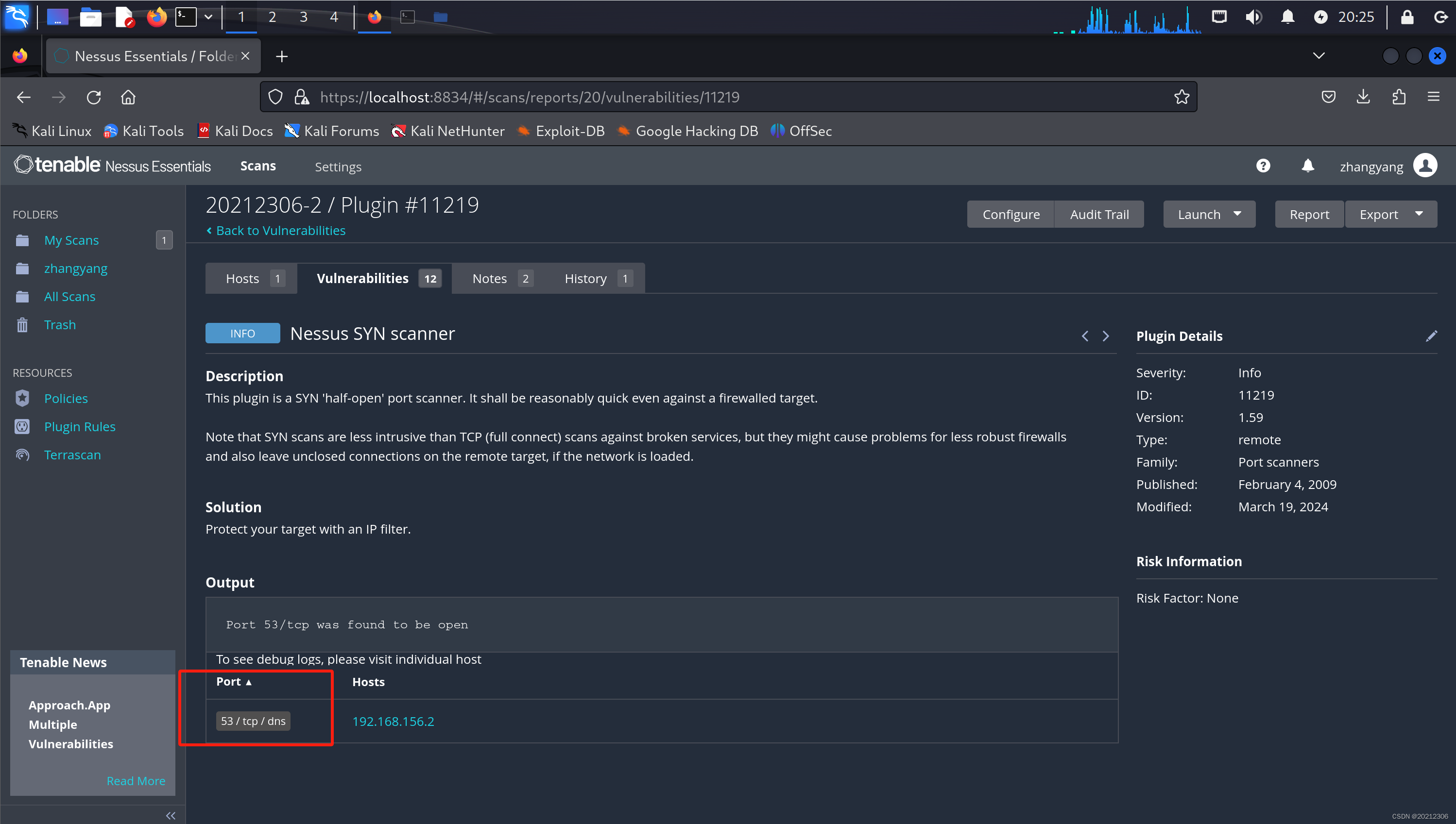Go to next plugin with right chevron

(x=1106, y=336)
